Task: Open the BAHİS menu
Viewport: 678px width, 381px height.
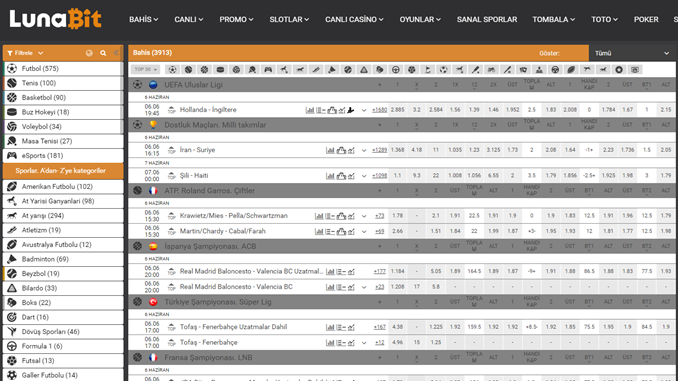Action: pos(144,19)
